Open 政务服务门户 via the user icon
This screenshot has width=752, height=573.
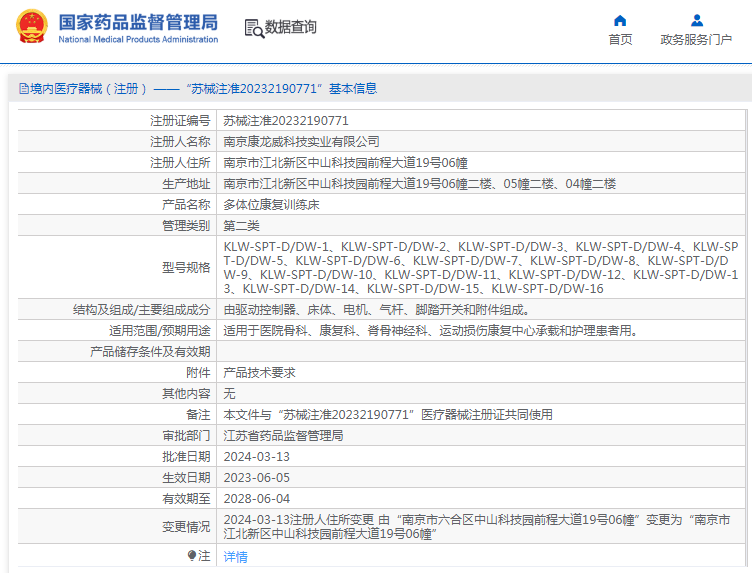[x=696, y=21]
